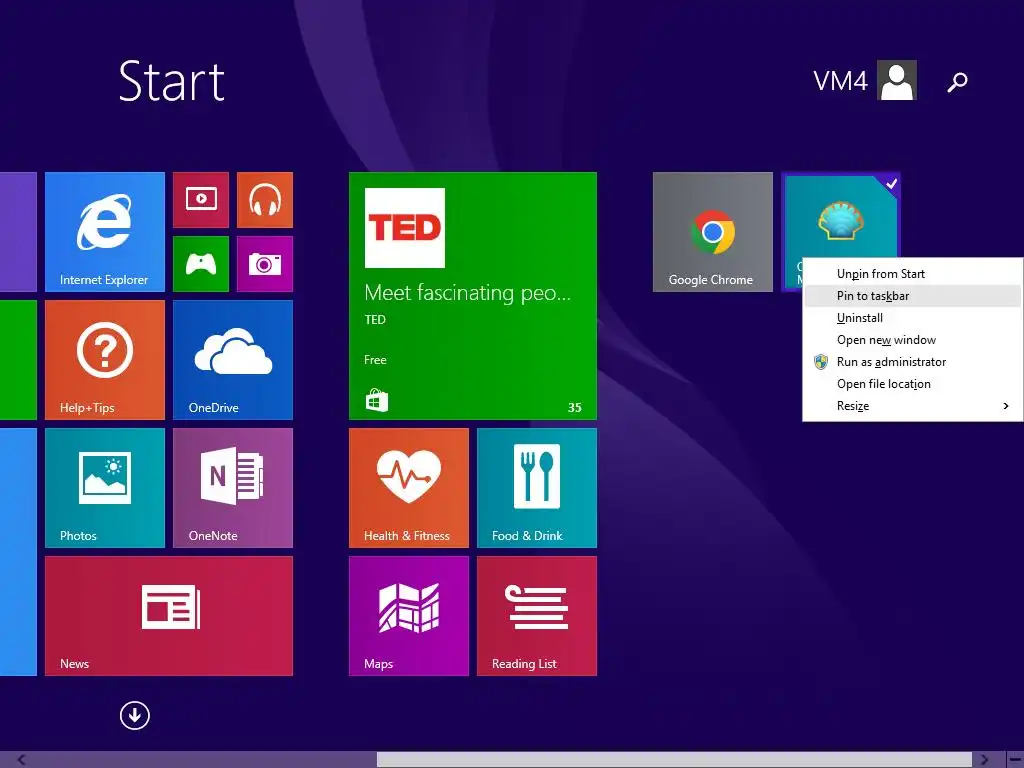Open the Music headphones tile
This screenshot has width=1024, height=768.
click(x=264, y=200)
